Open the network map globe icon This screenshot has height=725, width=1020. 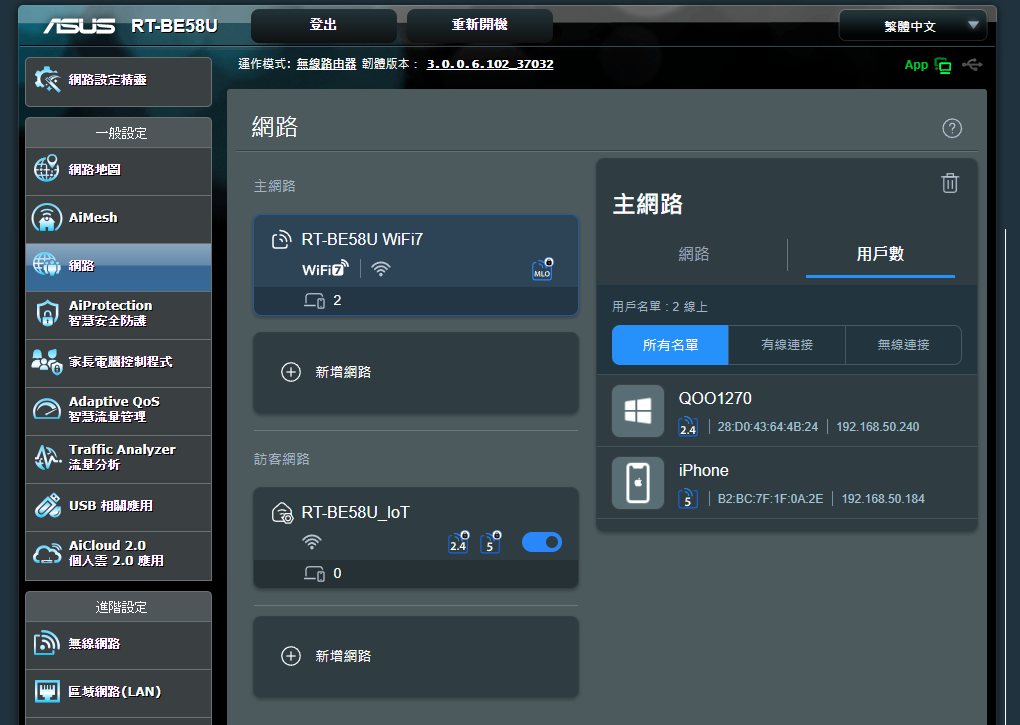47,169
